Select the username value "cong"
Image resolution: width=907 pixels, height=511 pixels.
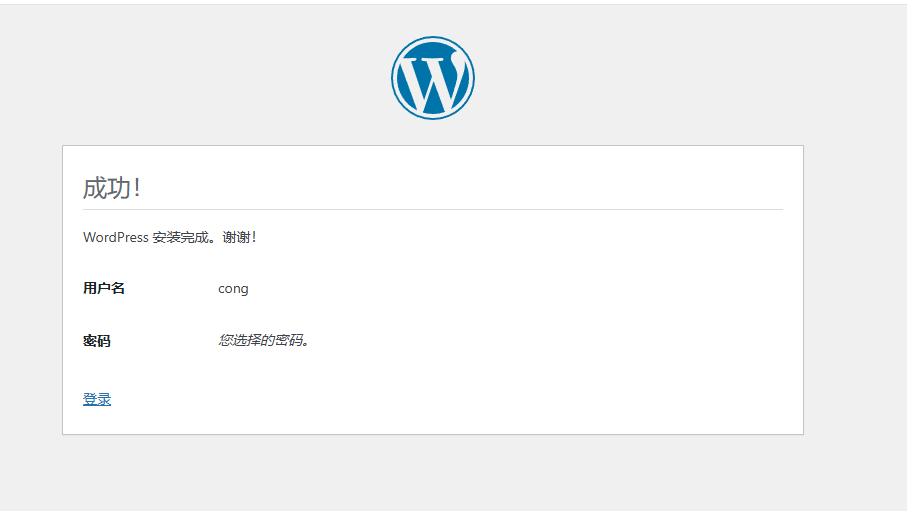pyautogui.click(x=233, y=289)
